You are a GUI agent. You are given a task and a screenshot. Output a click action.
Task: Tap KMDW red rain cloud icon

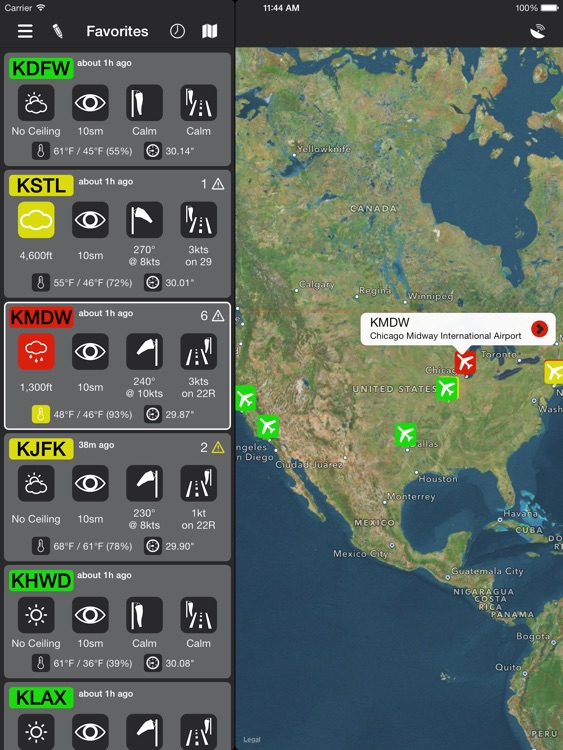(36, 352)
